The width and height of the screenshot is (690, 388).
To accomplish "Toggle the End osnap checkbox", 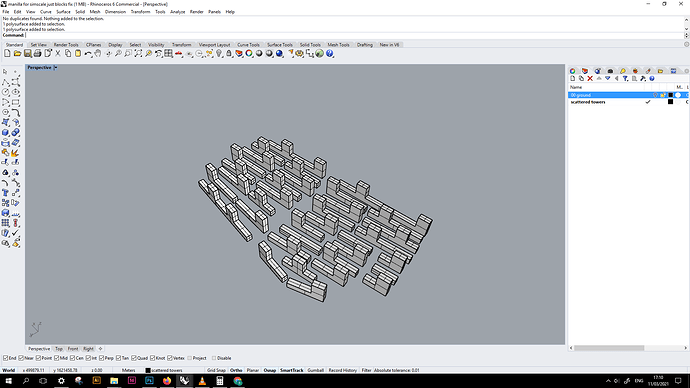I will click(6, 358).
